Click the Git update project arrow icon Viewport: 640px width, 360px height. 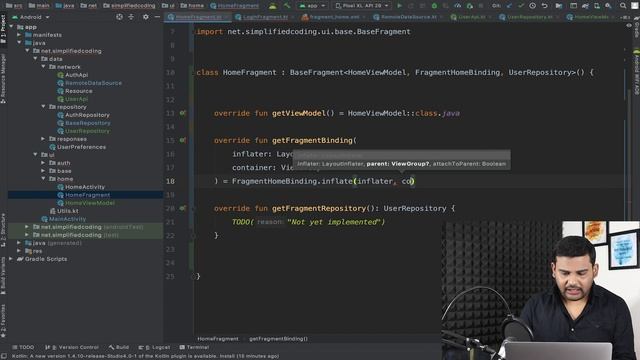click(x=509, y=6)
